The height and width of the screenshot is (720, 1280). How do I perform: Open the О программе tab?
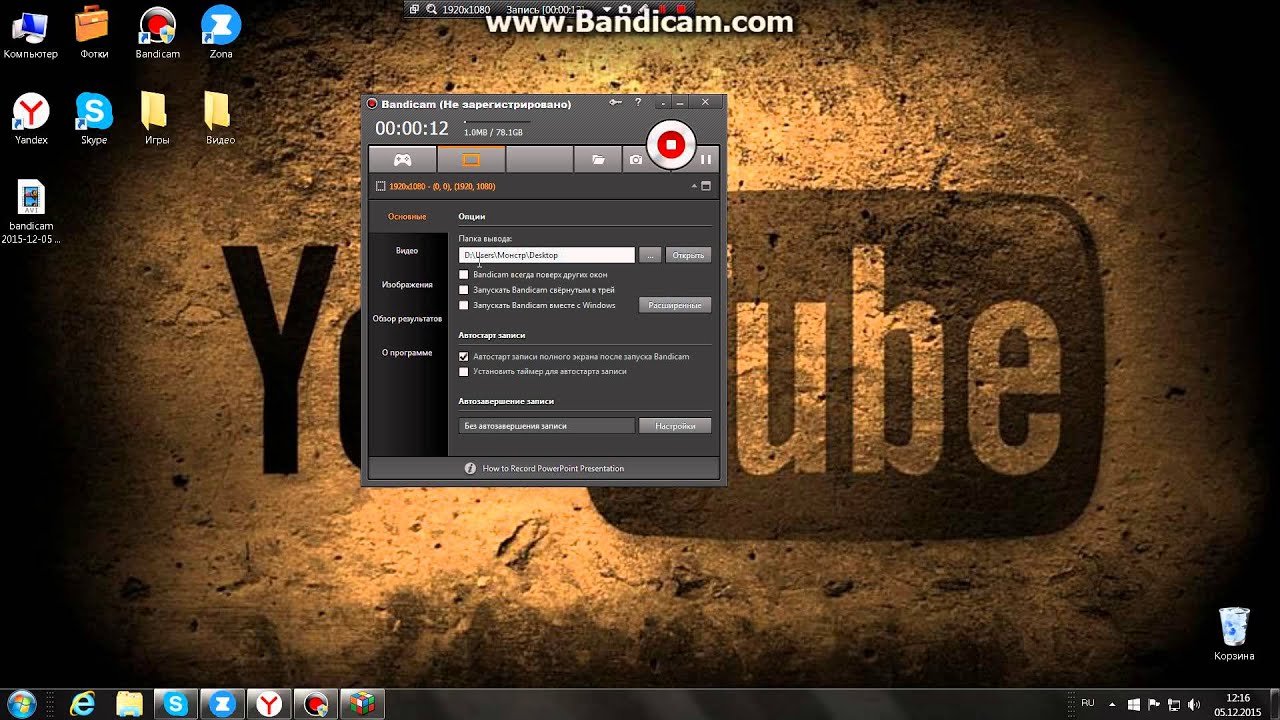(x=407, y=353)
